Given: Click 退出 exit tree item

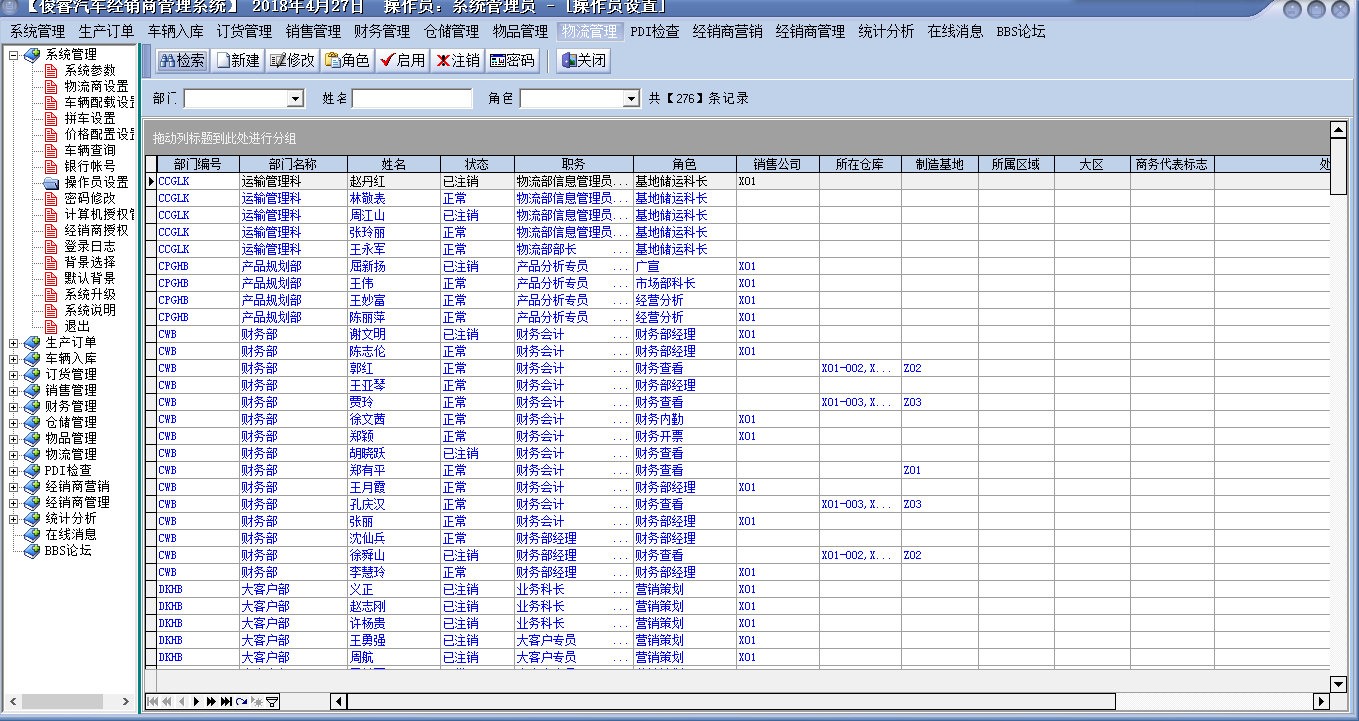Looking at the screenshot, I should pos(77,326).
